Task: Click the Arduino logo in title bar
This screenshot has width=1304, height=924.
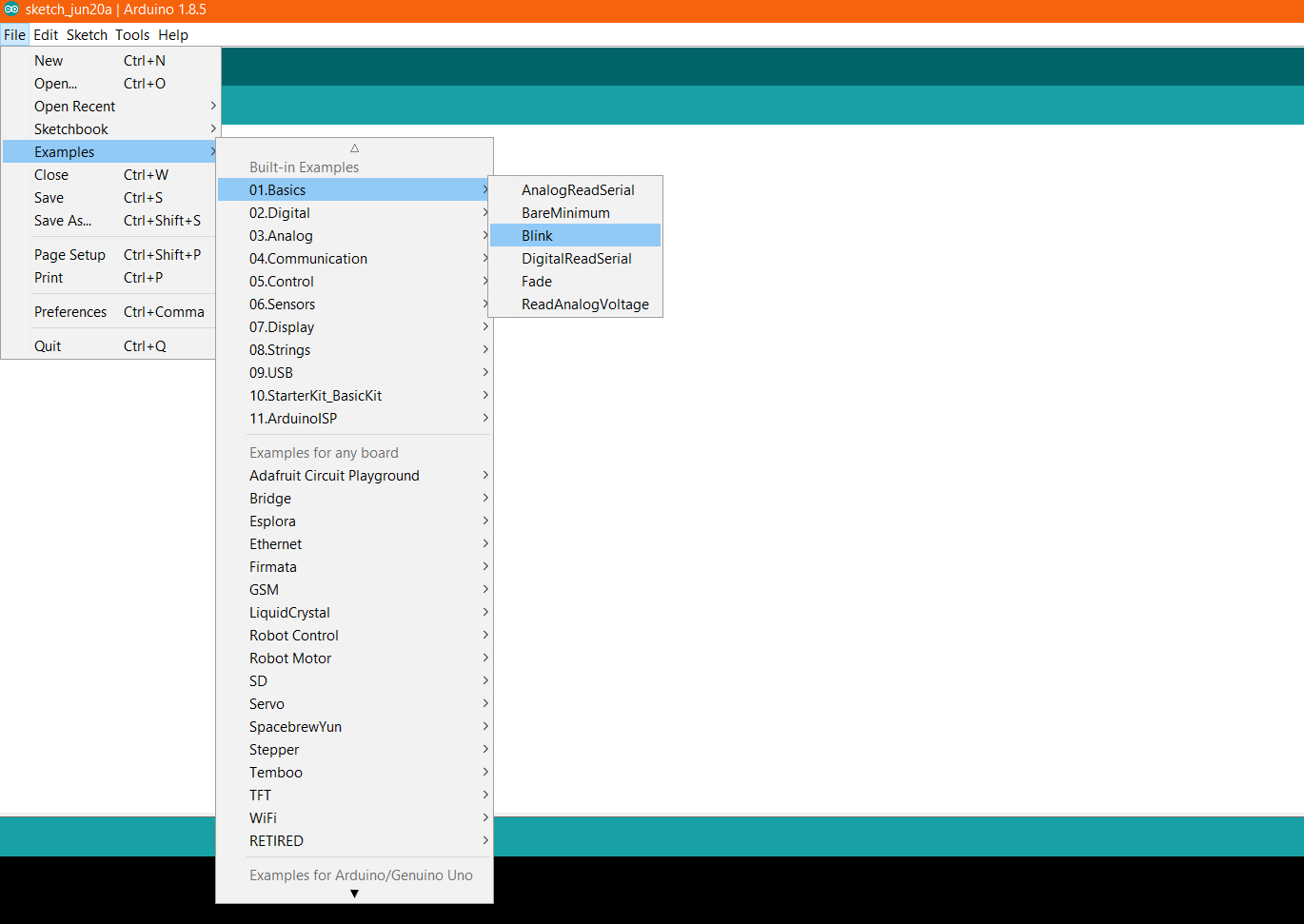Action: click(11, 10)
